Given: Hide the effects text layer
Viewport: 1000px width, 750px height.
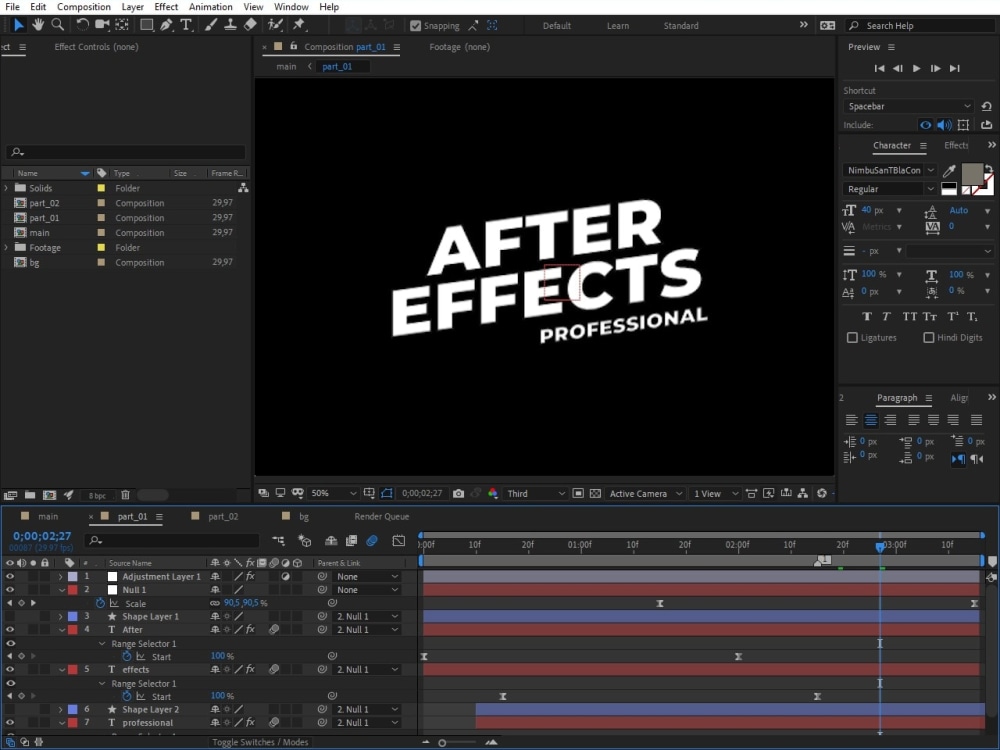Looking at the screenshot, I should click(x=10, y=670).
